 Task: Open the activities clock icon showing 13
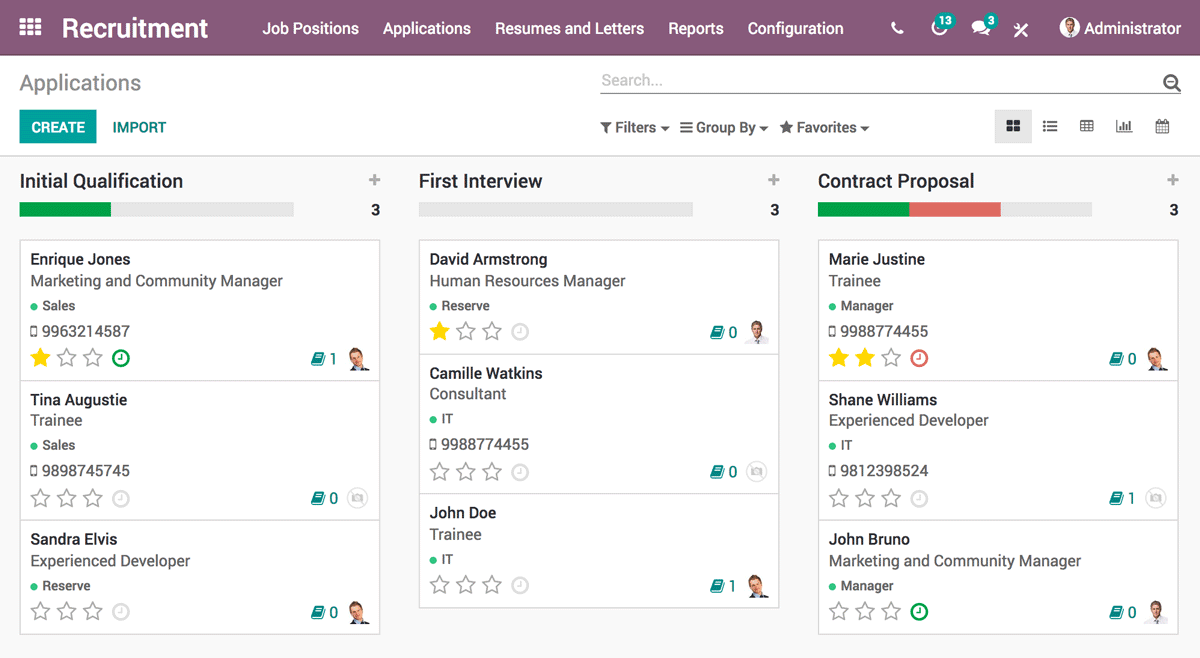938,29
